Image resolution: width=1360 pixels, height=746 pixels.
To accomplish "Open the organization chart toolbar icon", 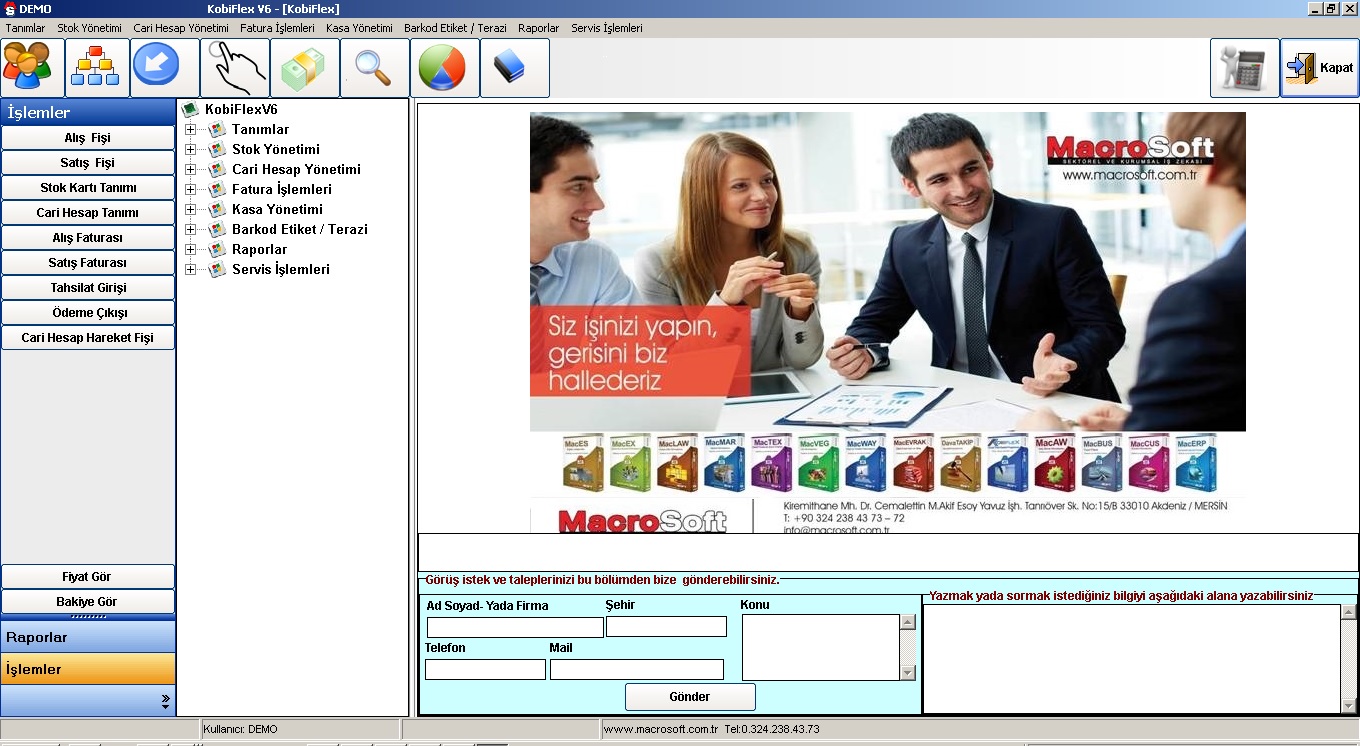I will [97, 68].
